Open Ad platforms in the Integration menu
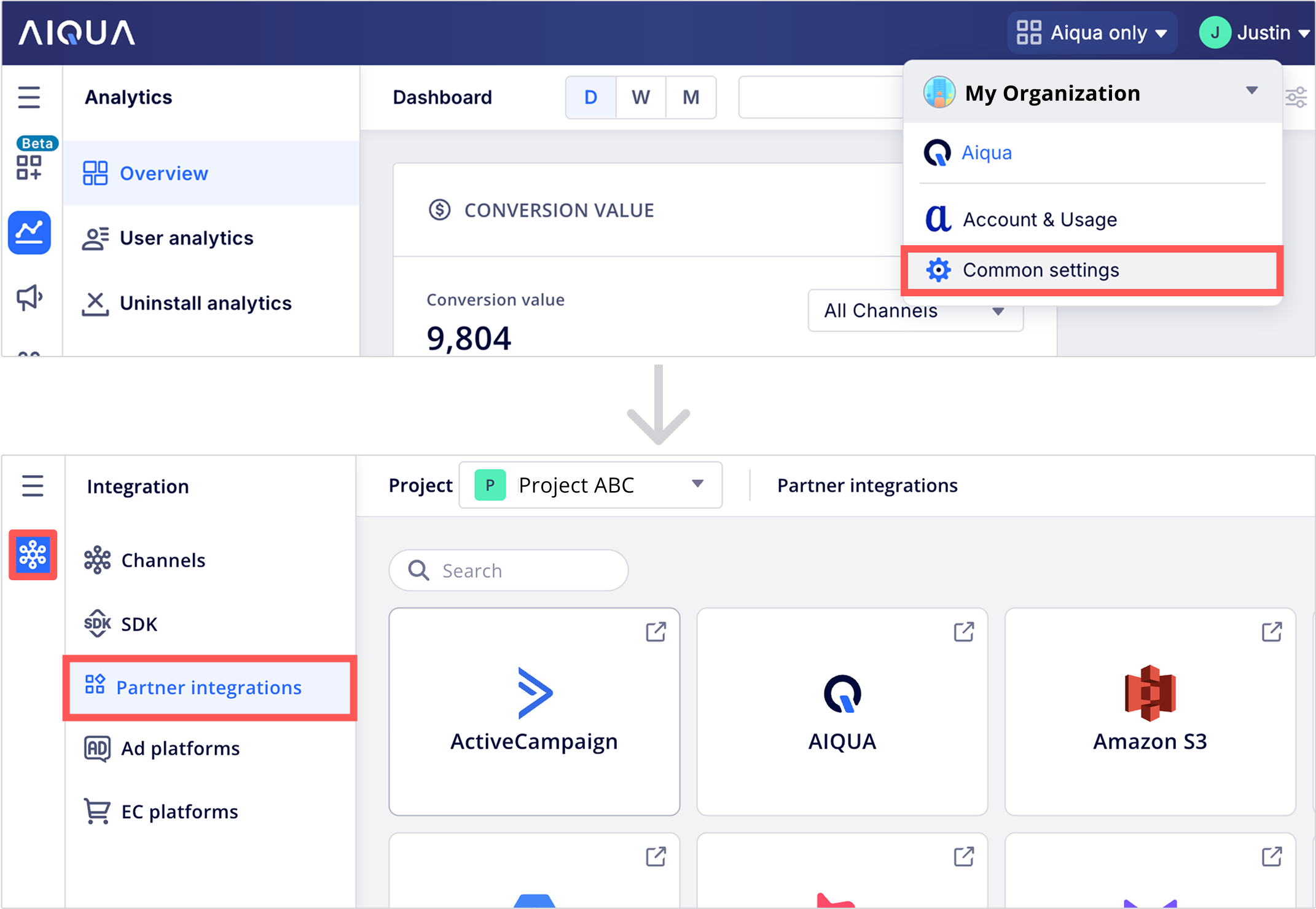Image resolution: width=1316 pixels, height=909 pixels. pos(211,748)
